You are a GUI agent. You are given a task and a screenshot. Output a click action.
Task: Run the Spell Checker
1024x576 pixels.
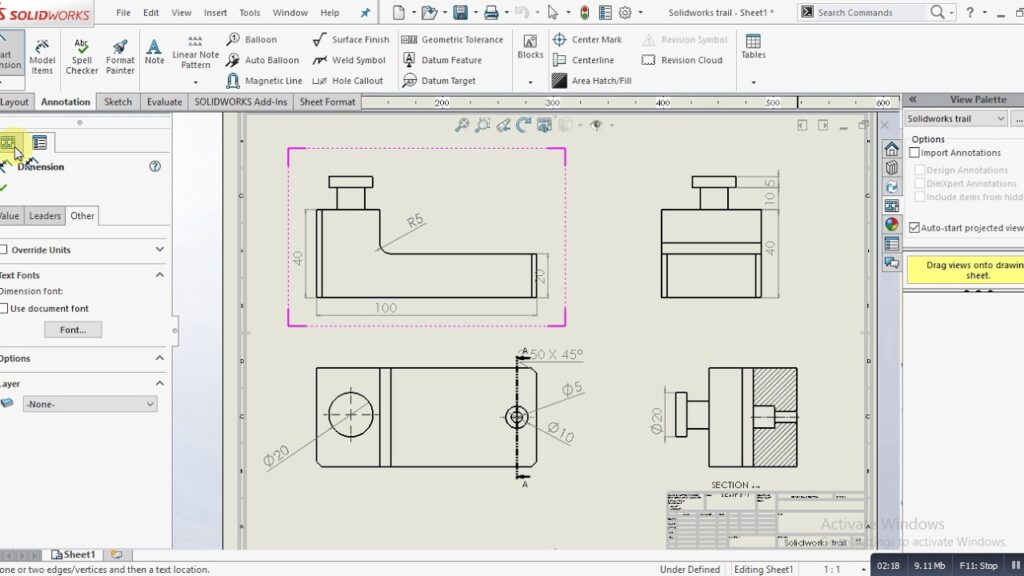coord(81,56)
